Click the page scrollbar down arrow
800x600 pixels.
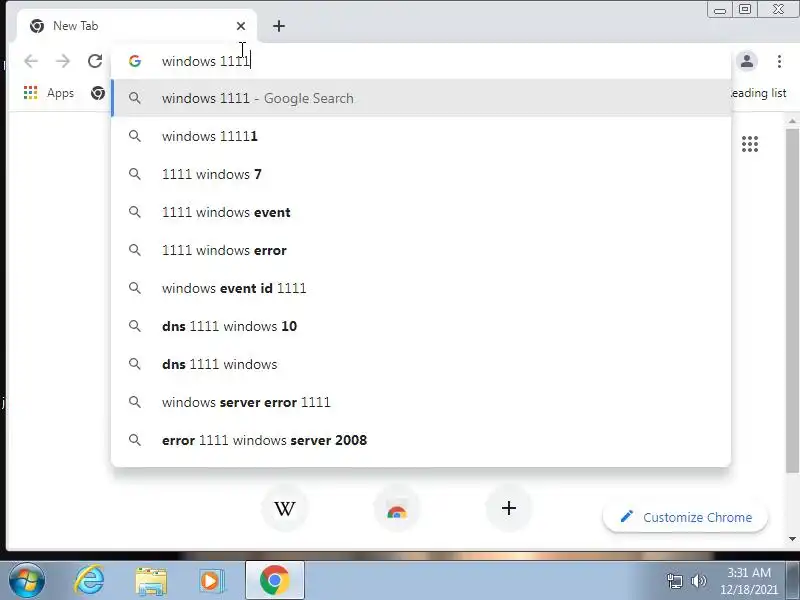(x=792, y=539)
